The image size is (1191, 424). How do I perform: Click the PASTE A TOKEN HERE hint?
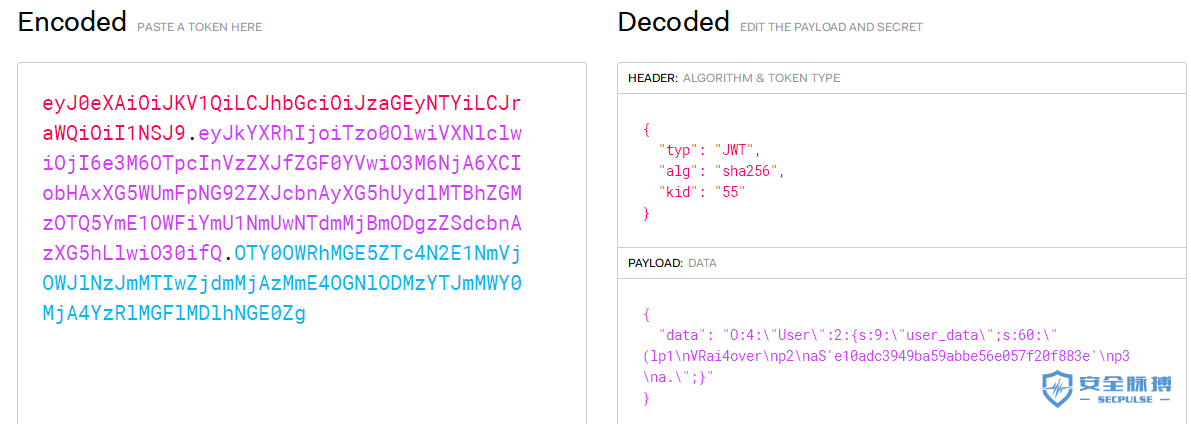(200, 27)
